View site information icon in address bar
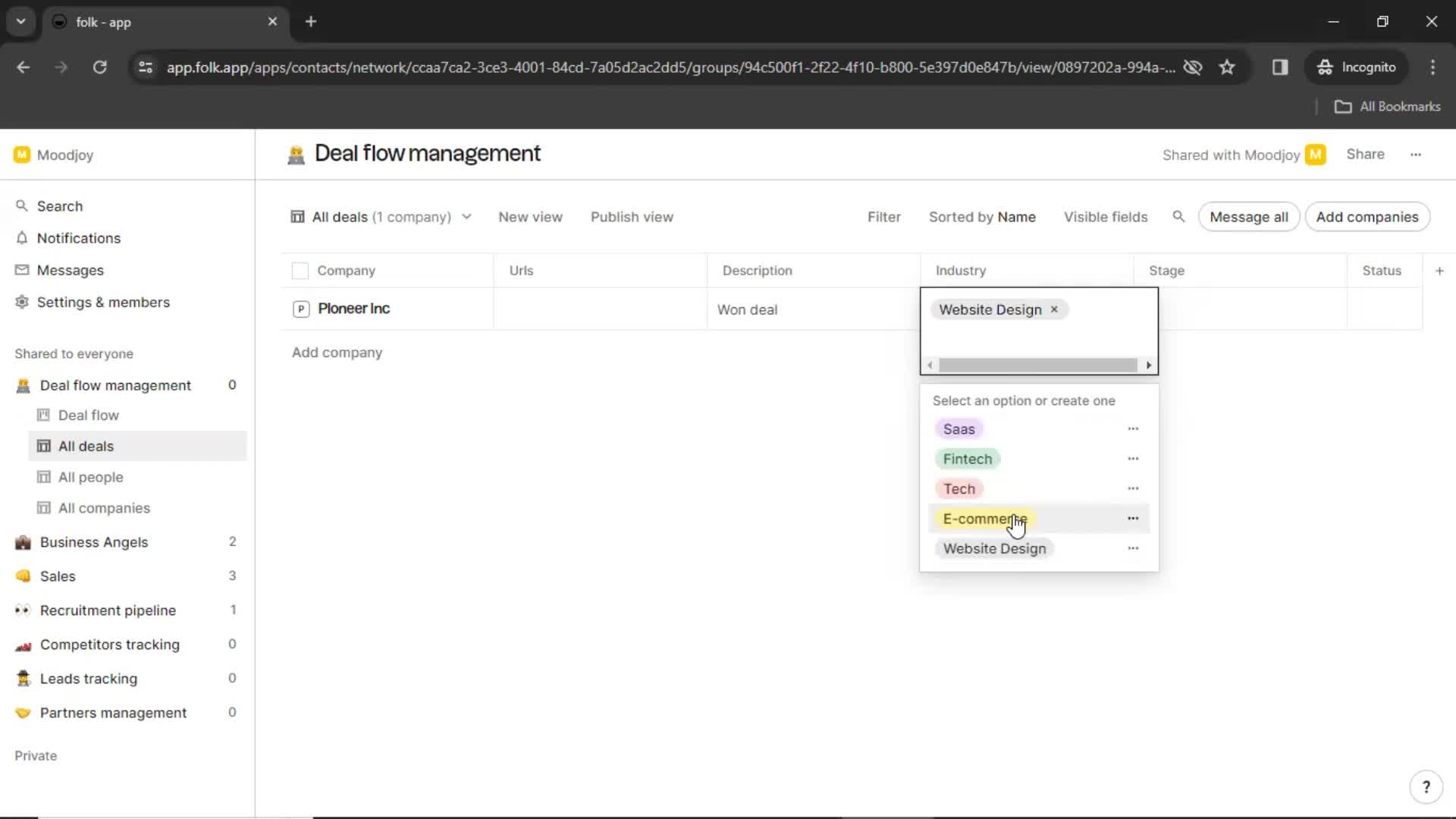This screenshot has width=1456, height=819. 146,67
